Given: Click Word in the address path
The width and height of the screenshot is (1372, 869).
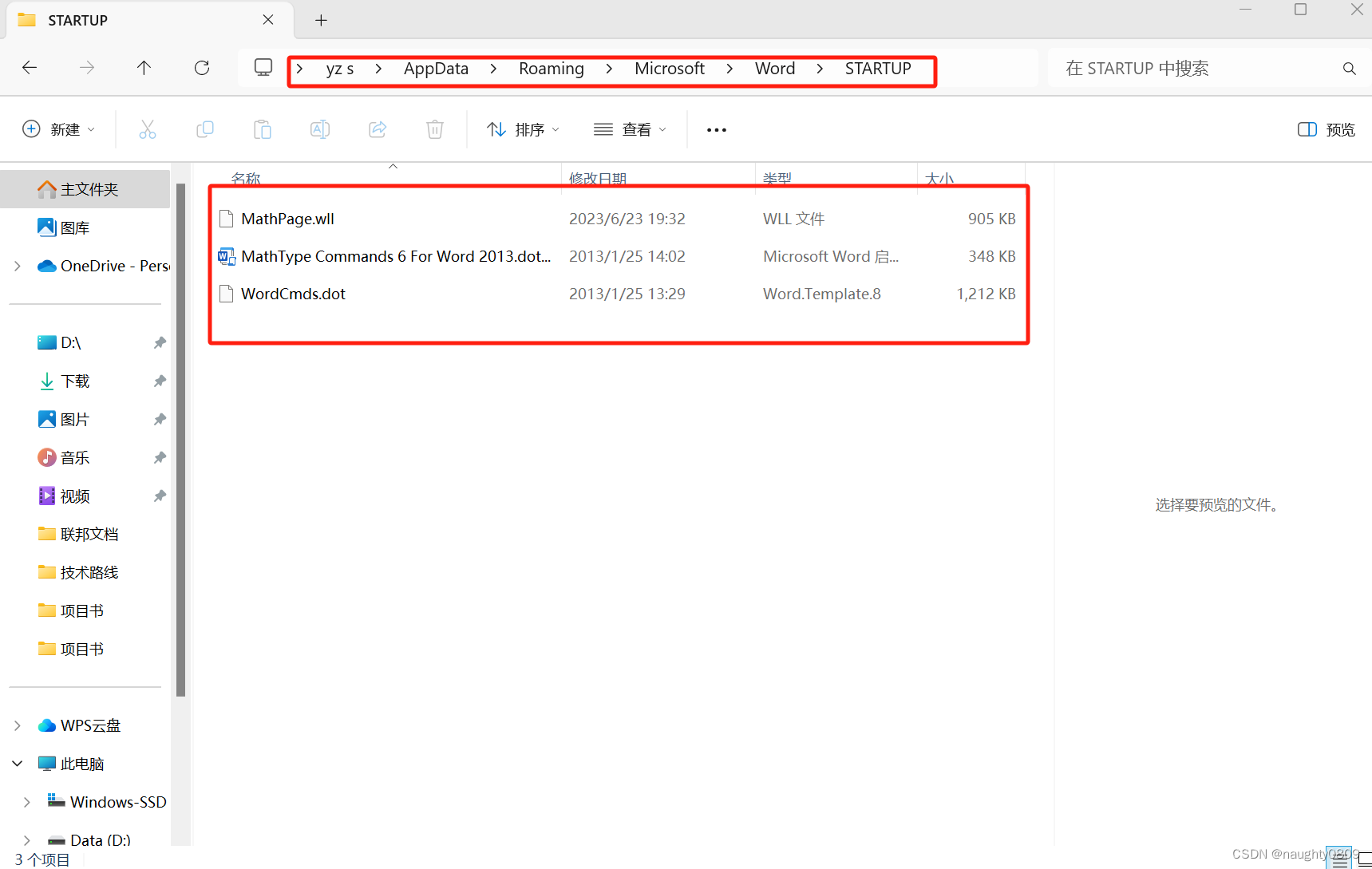Looking at the screenshot, I should pyautogui.click(x=775, y=69).
